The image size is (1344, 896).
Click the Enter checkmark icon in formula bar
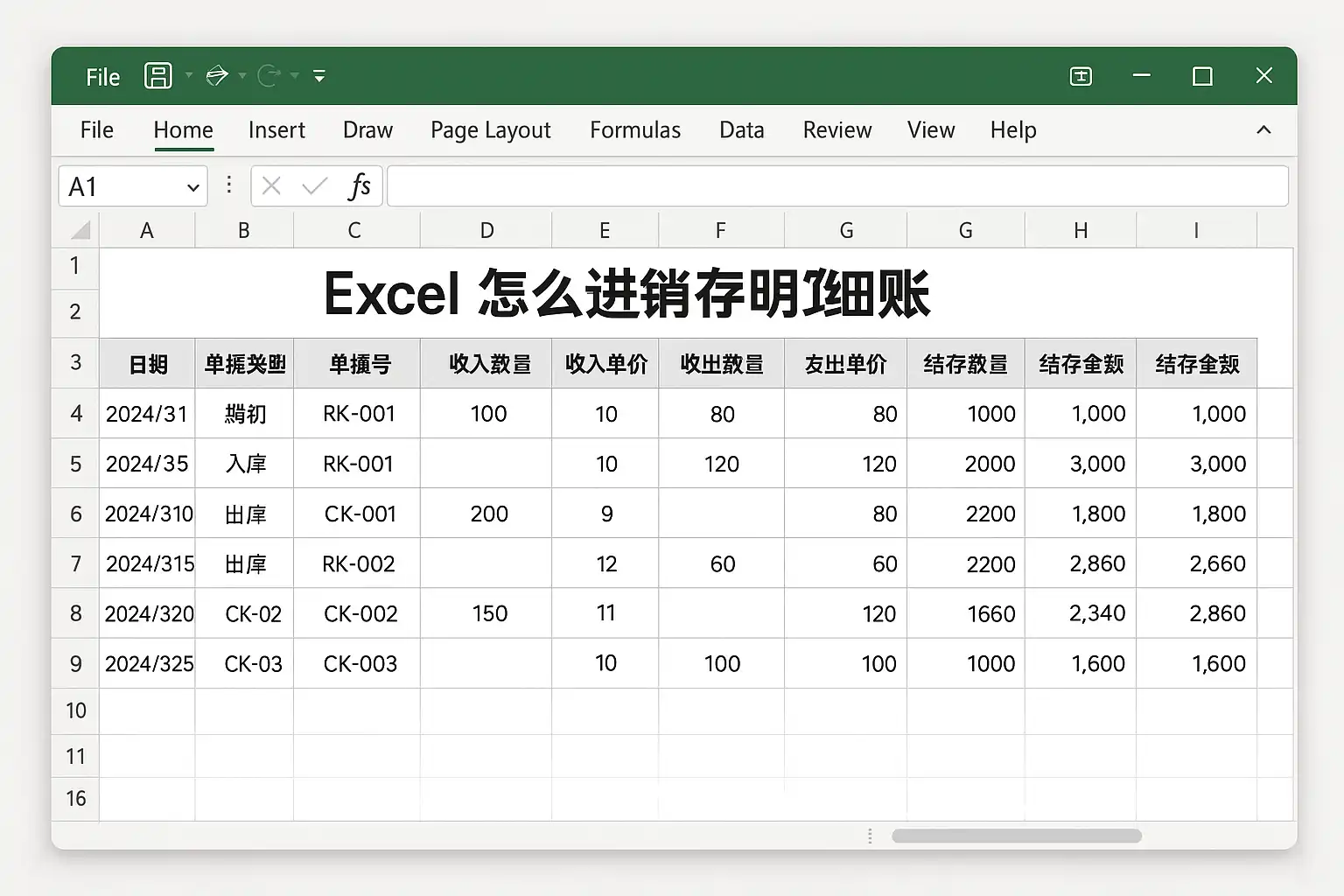(314, 186)
